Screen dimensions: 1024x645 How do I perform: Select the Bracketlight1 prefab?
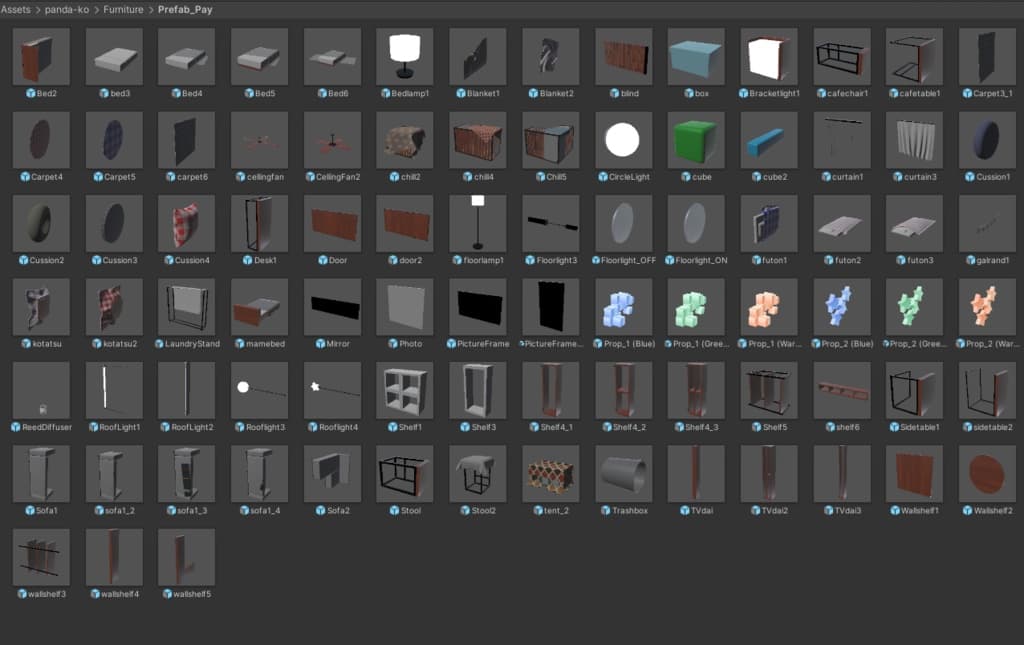pyautogui.click(x=769, y=56)
